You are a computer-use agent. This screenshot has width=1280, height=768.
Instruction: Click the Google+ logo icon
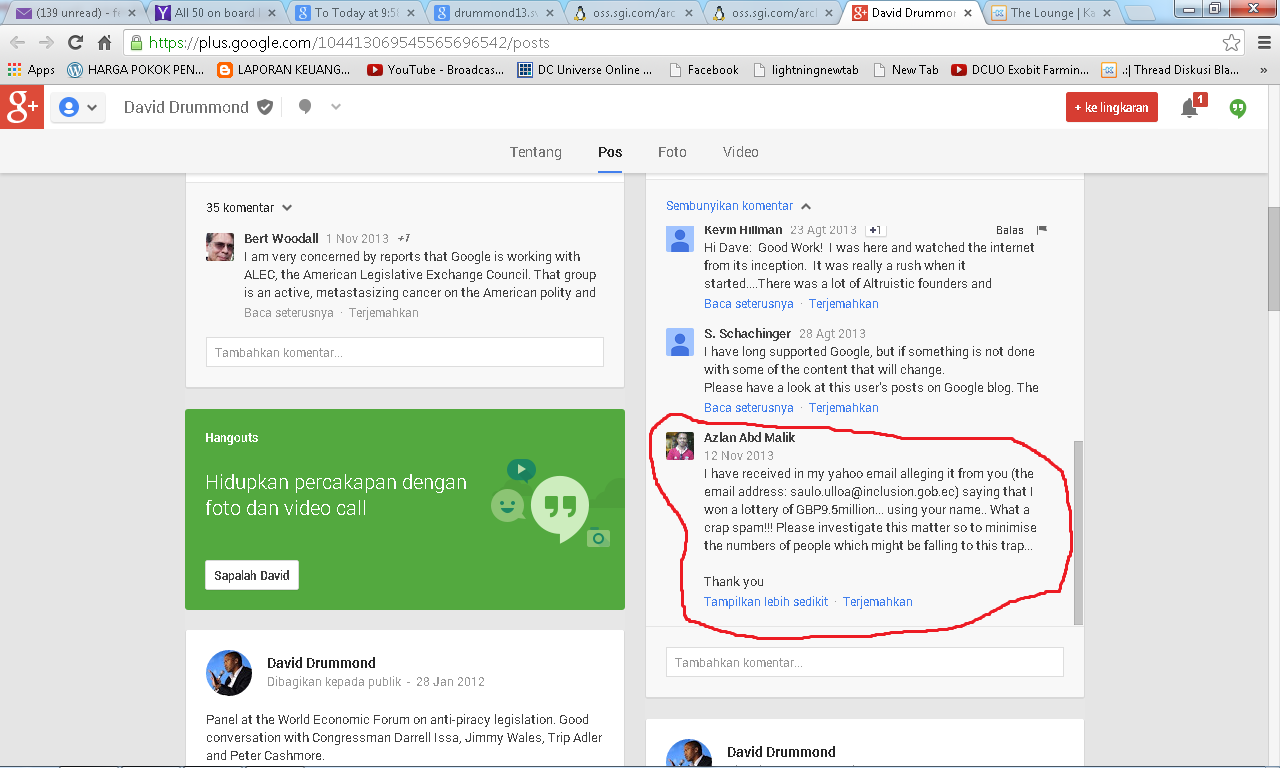(x=22, y=107)
